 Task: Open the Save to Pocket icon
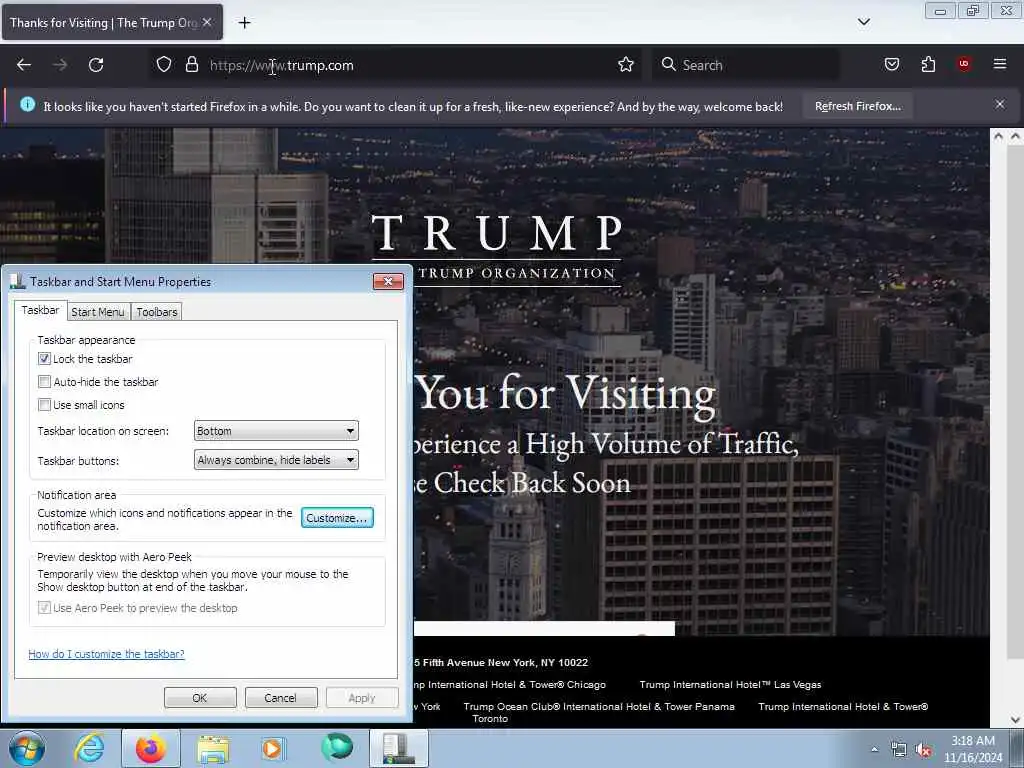pyautogui.click(x=891, y=65)
